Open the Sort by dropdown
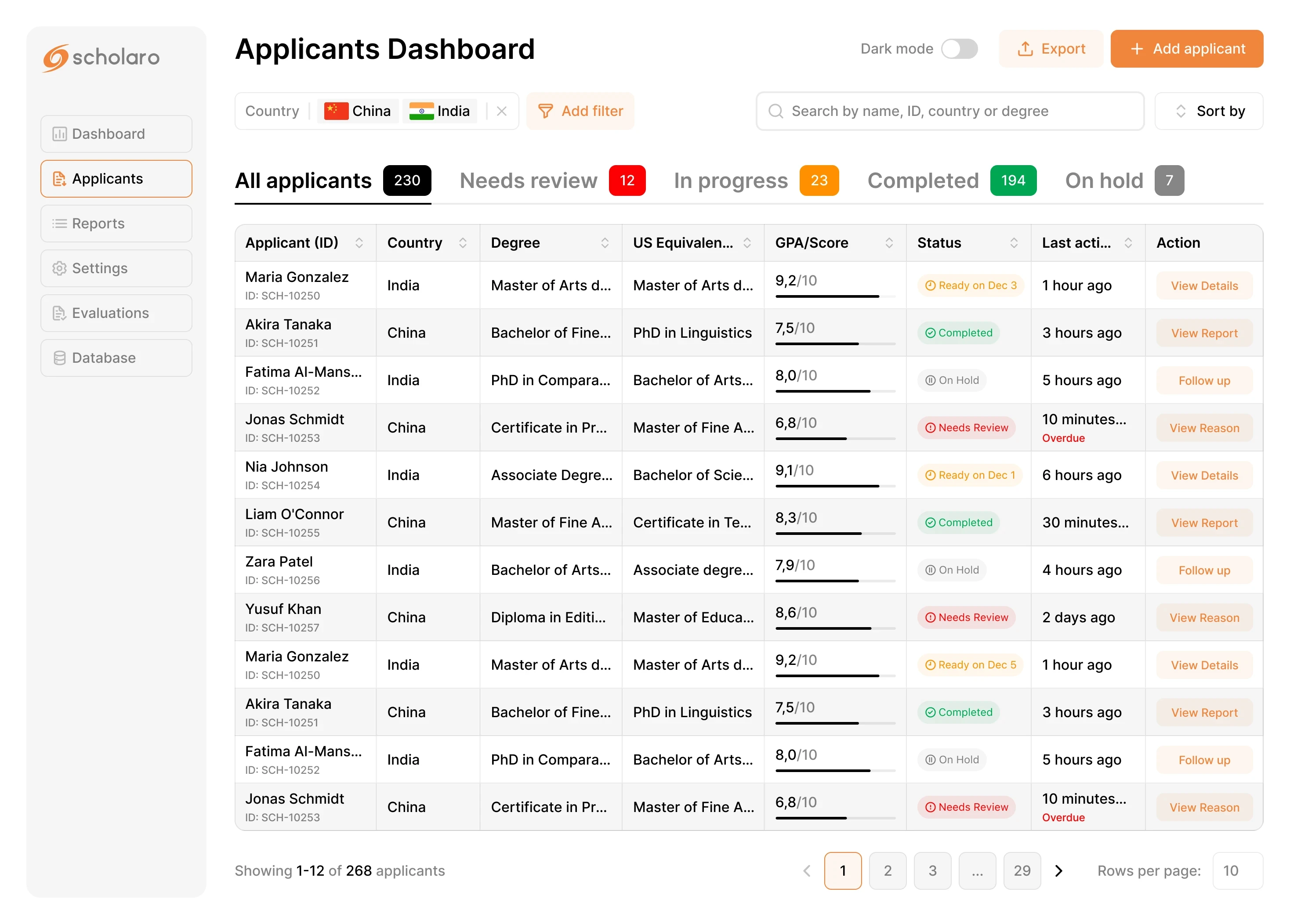Viewport: 1290px width, 924px height. coord(1209,112)
